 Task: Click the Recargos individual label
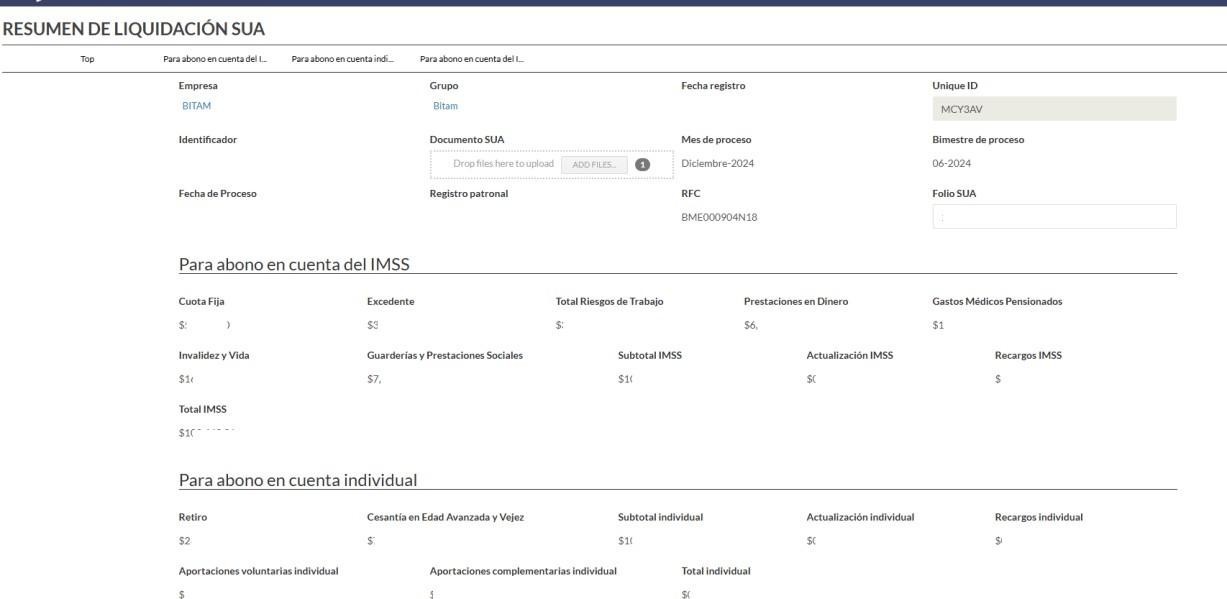[1039, 517]
